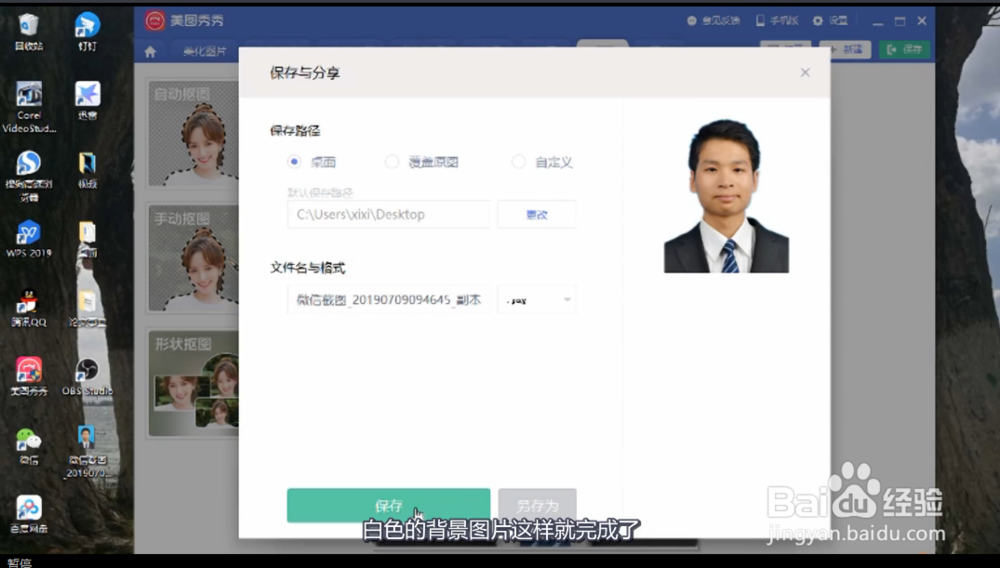Image resolution: width=1000 pixels, height=568 pixels.
Task: Open the folder icon right of Tencent QQ
Action: [87, 307]
